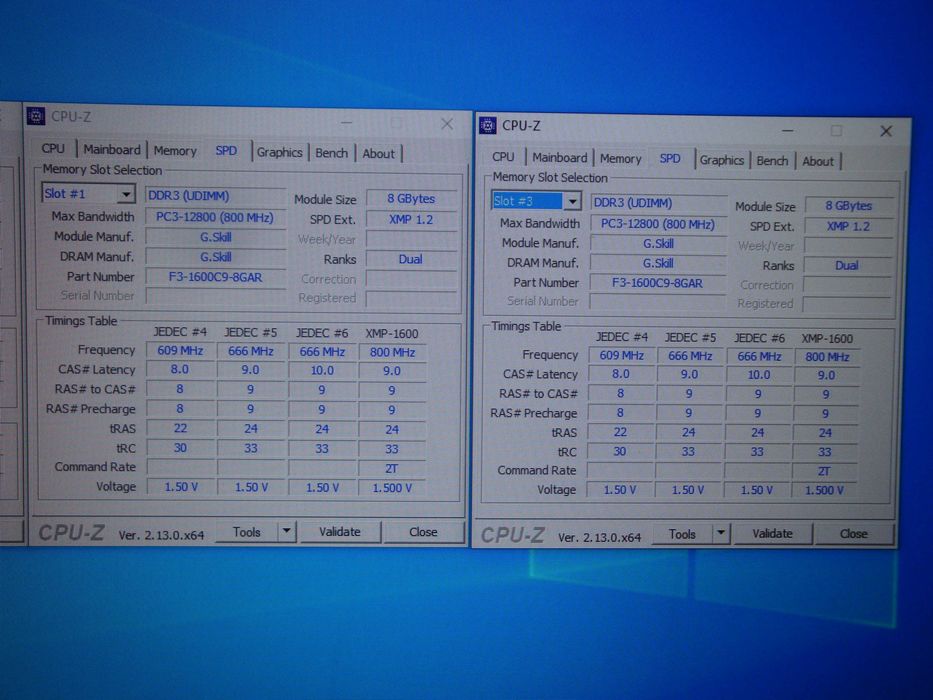Click the tRC value 30 in the left window
Viewport: 933px width, 700px height.
point(180,448)
